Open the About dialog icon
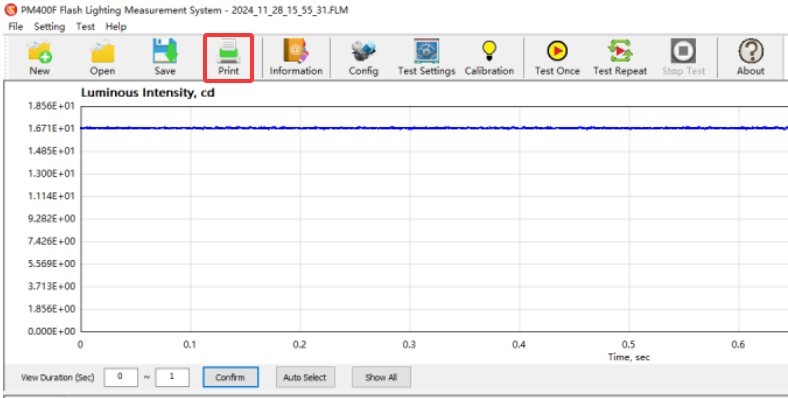The height and width of the screenshot is (398, 788). (x=751, y=57)
